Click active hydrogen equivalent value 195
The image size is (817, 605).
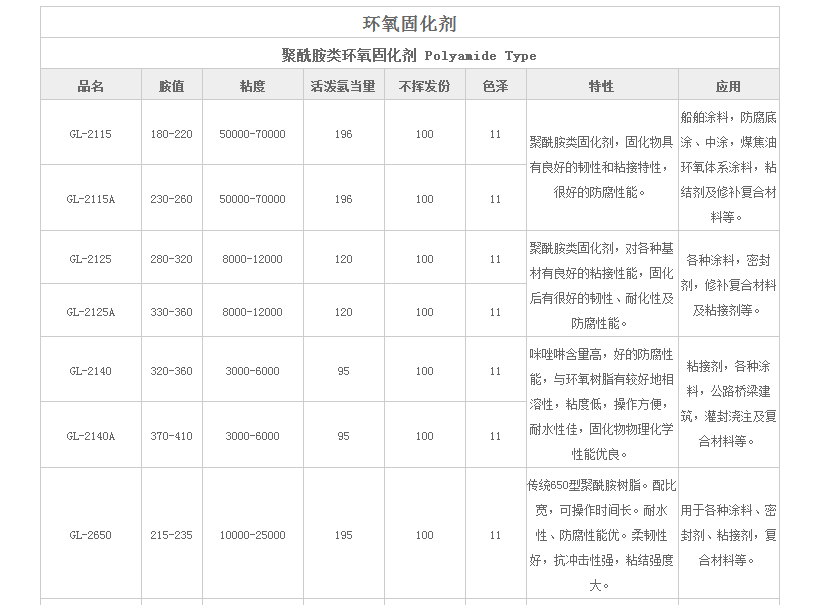pos(343,535)
